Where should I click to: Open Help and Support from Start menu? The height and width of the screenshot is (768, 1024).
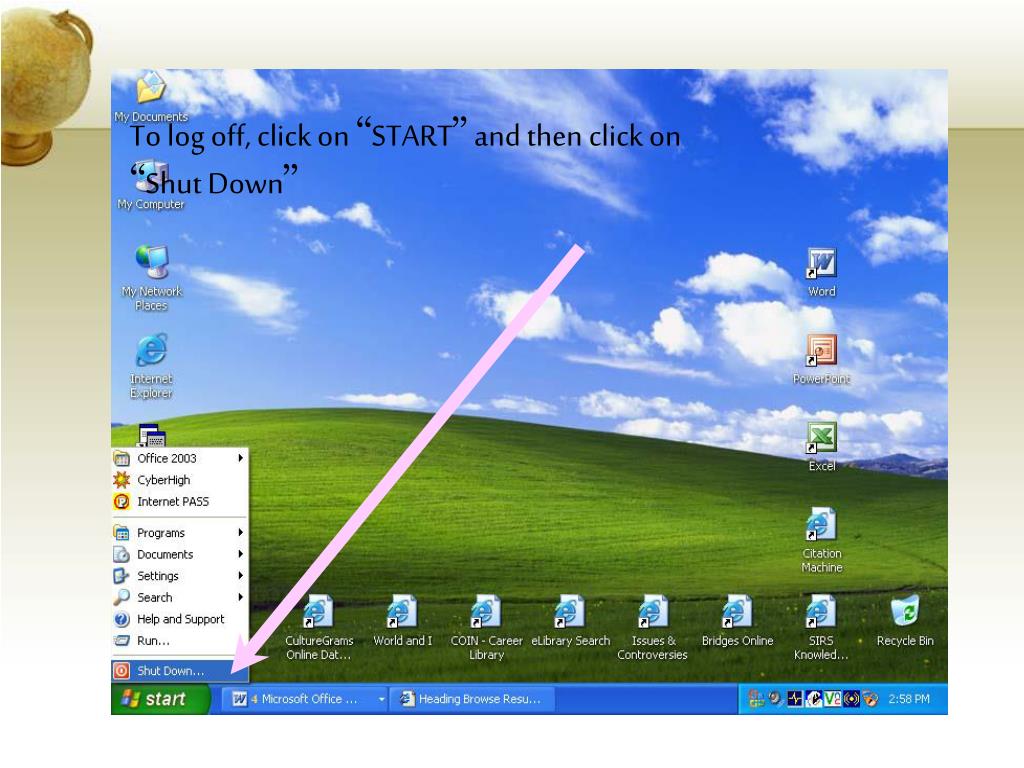[x=180, y=619]
